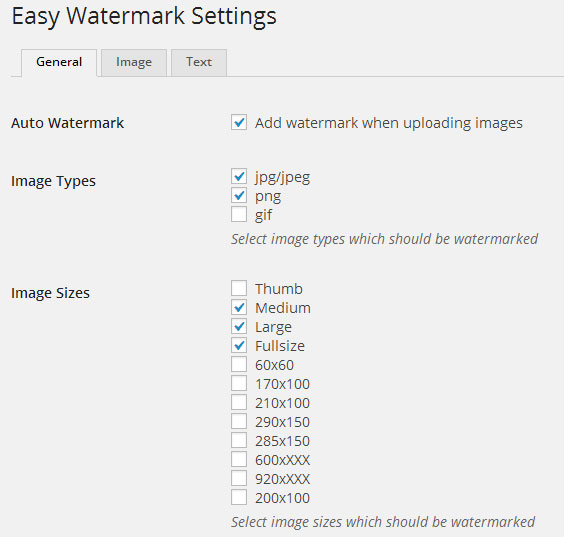Uncheck the Medium image size

tap(239, 308)
